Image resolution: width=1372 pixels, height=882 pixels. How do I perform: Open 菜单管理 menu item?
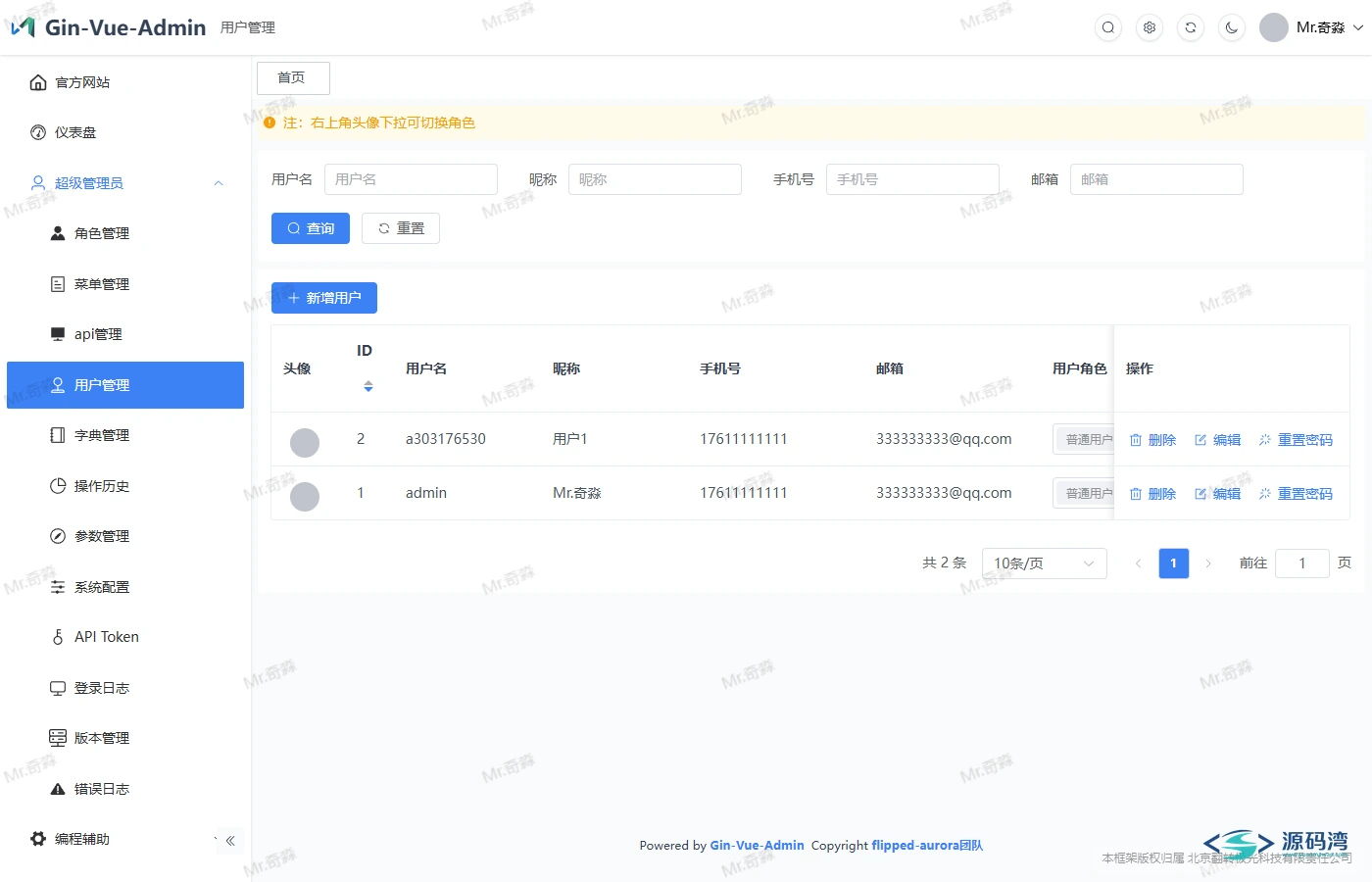click(x=125, y=284)
